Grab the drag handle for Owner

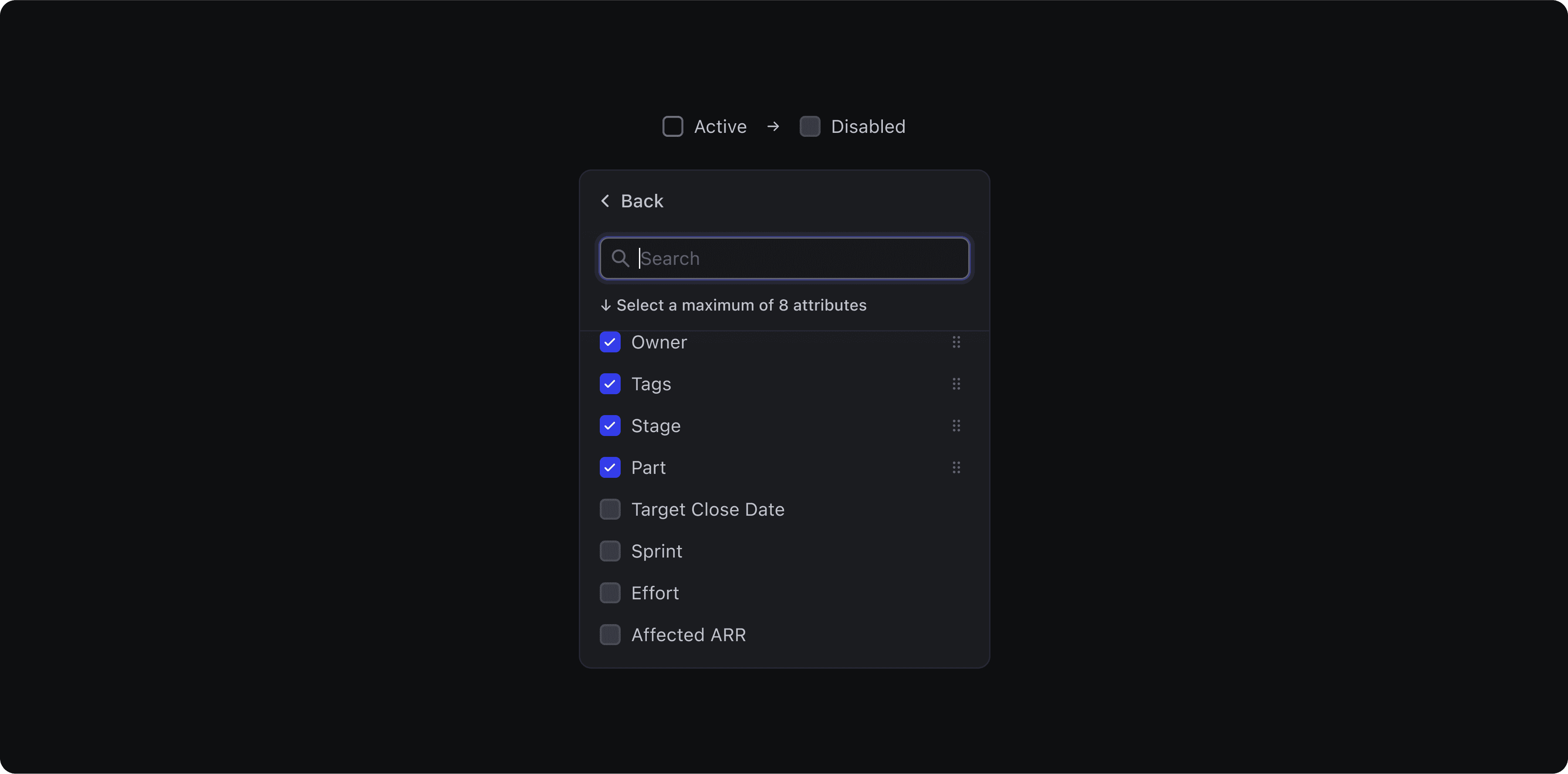tap(956, 343)
